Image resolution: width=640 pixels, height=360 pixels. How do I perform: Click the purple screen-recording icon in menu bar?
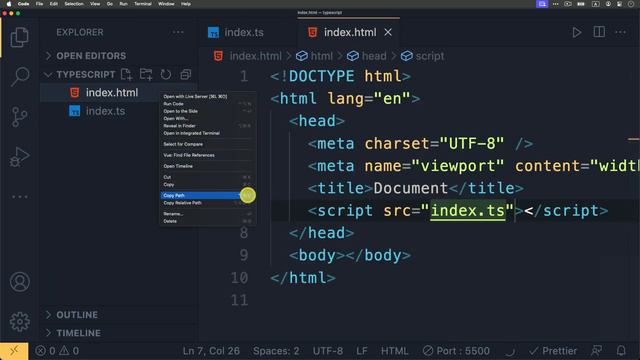(x=542, y=4)
